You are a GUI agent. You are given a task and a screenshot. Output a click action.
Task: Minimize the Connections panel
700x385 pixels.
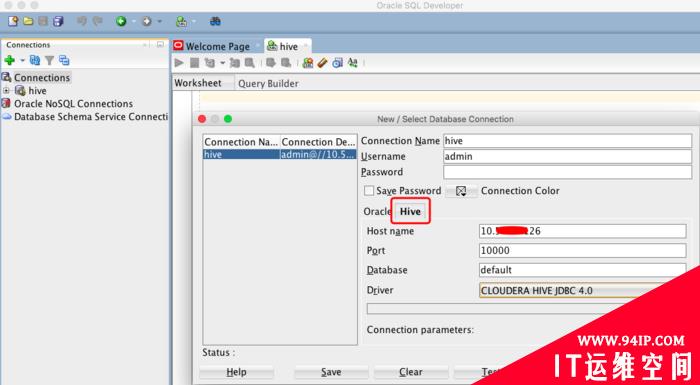160,45
